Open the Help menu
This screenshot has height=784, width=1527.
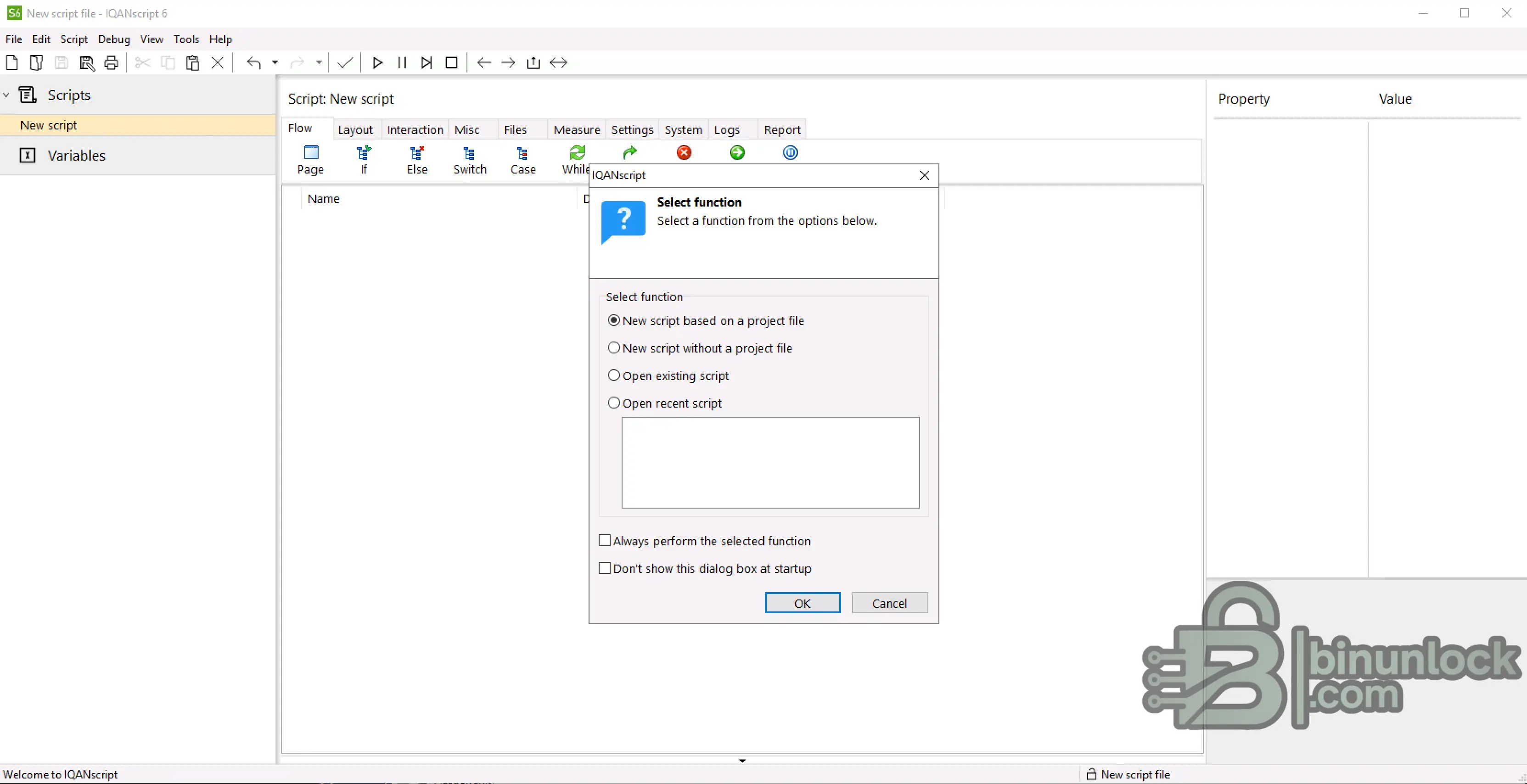[220, 39]
